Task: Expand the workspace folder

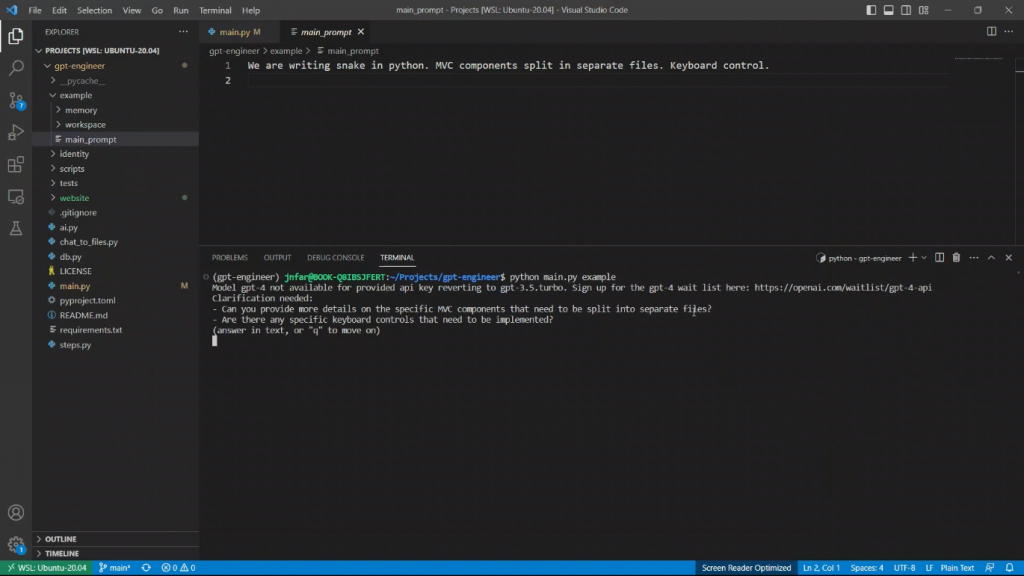Action: 85,124
